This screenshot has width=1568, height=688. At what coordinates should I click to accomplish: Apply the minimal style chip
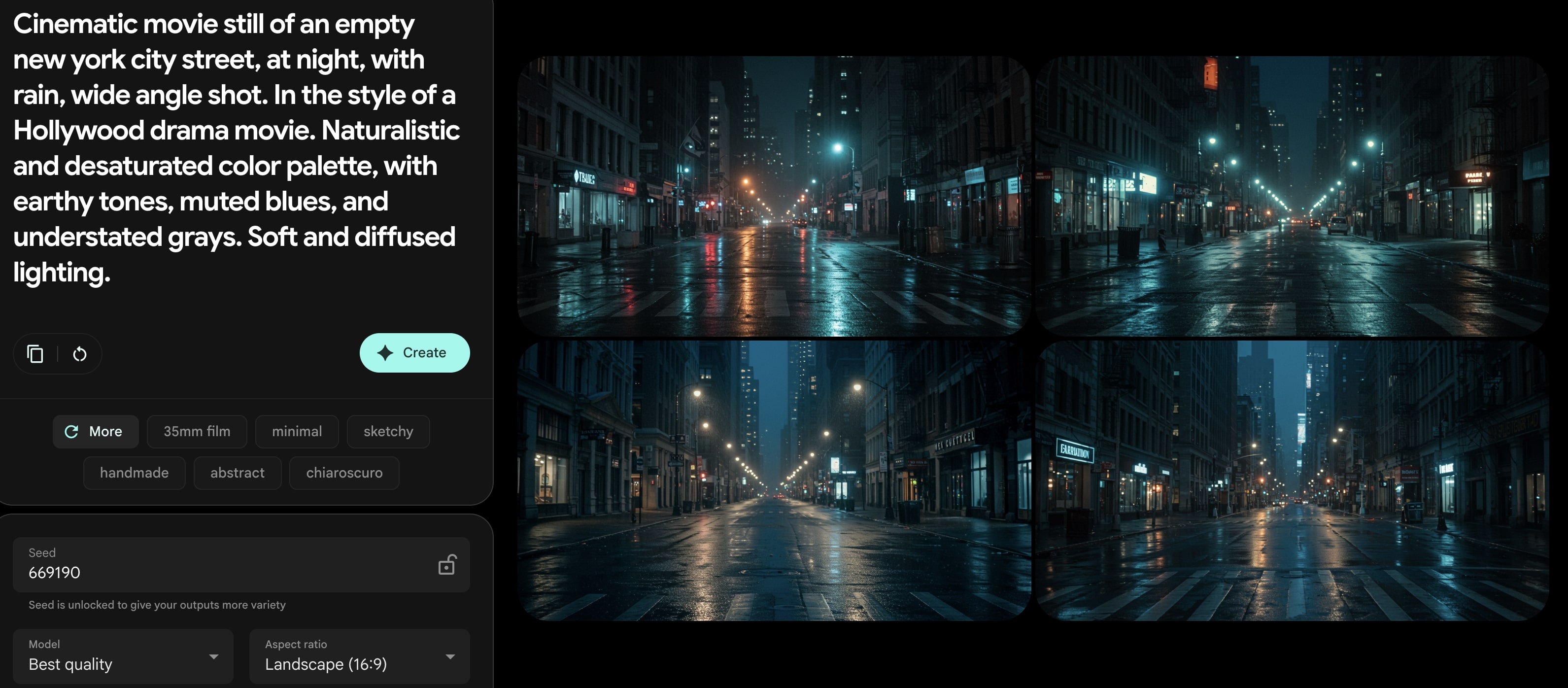tap(297, 431)
